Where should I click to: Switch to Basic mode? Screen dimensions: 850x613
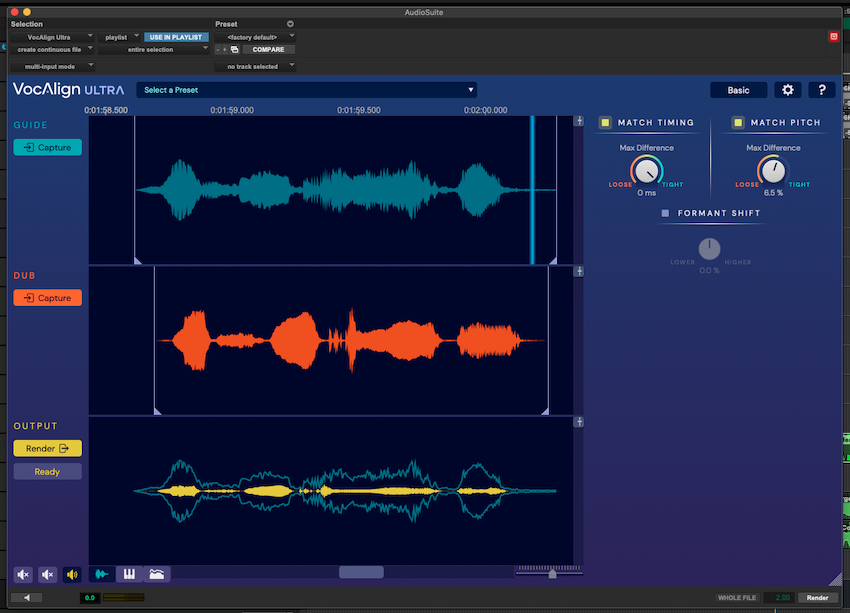[x=739, y=89]
